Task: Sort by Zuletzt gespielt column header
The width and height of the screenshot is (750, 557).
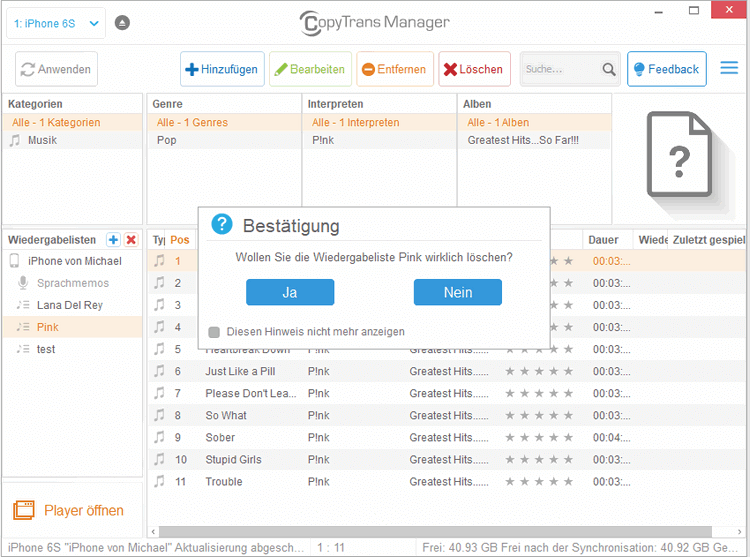Action: point(708,240)
